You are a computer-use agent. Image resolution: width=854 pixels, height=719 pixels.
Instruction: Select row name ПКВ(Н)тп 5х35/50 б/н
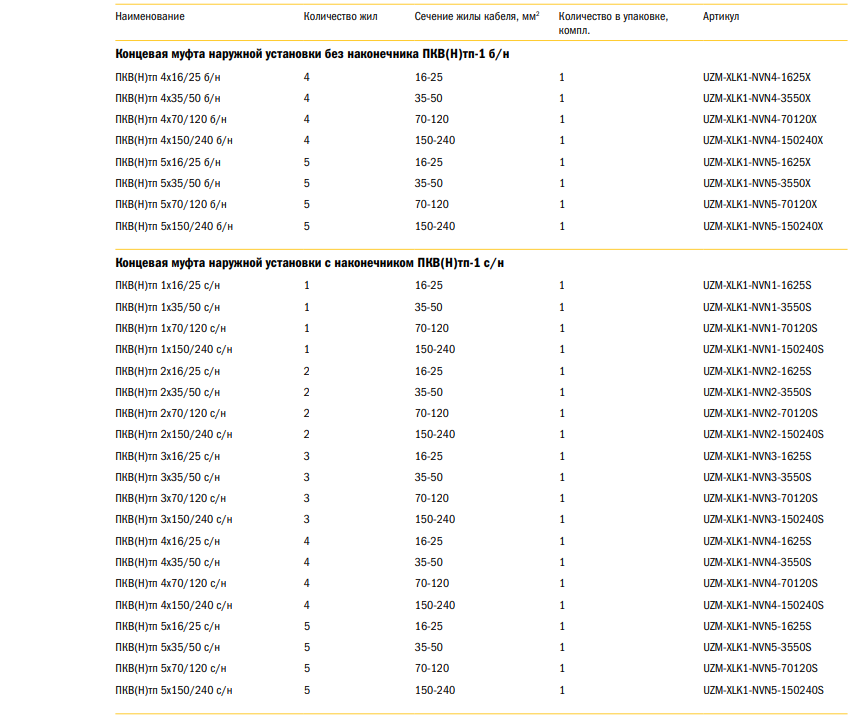(x=168, y=184)
